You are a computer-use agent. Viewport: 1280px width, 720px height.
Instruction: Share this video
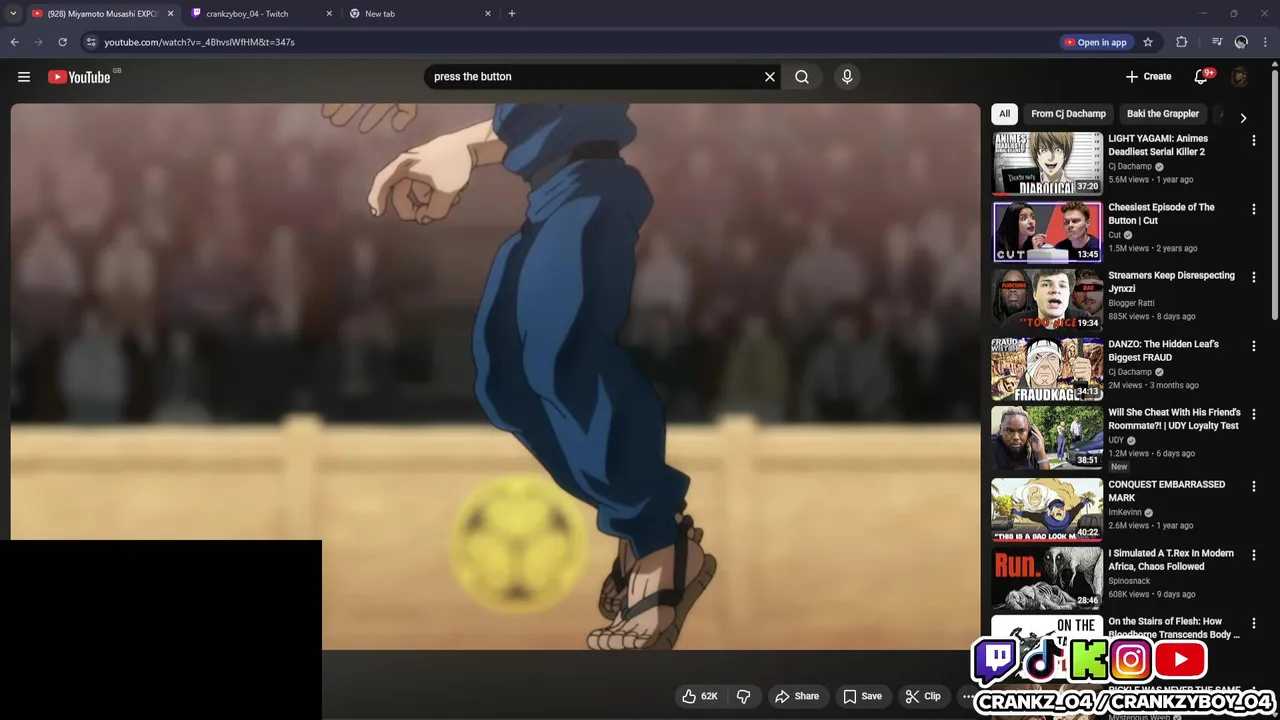(797, 696)
